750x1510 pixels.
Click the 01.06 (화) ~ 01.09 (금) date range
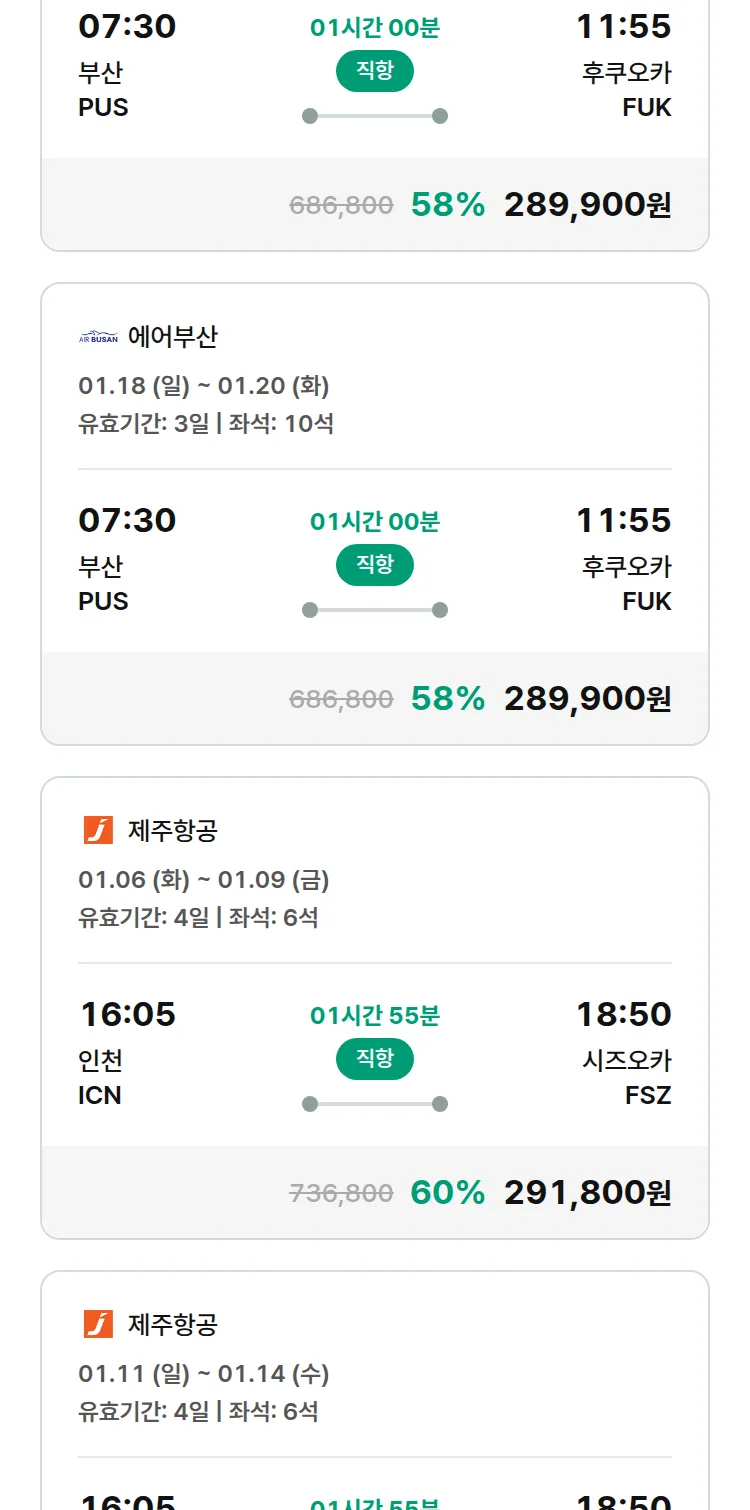(x=204, y=880)
